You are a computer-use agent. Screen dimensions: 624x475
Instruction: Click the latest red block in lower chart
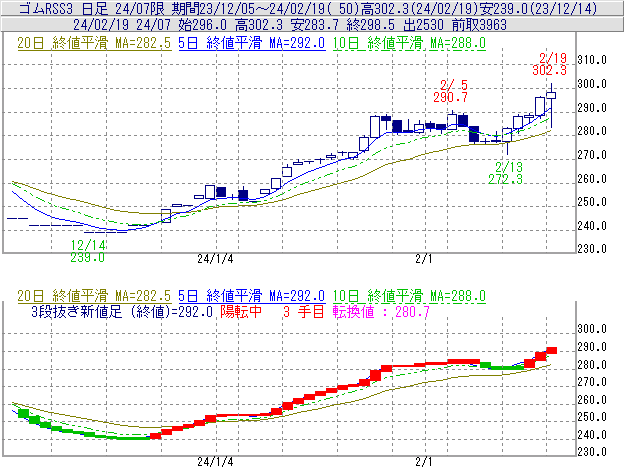(552, 350)
